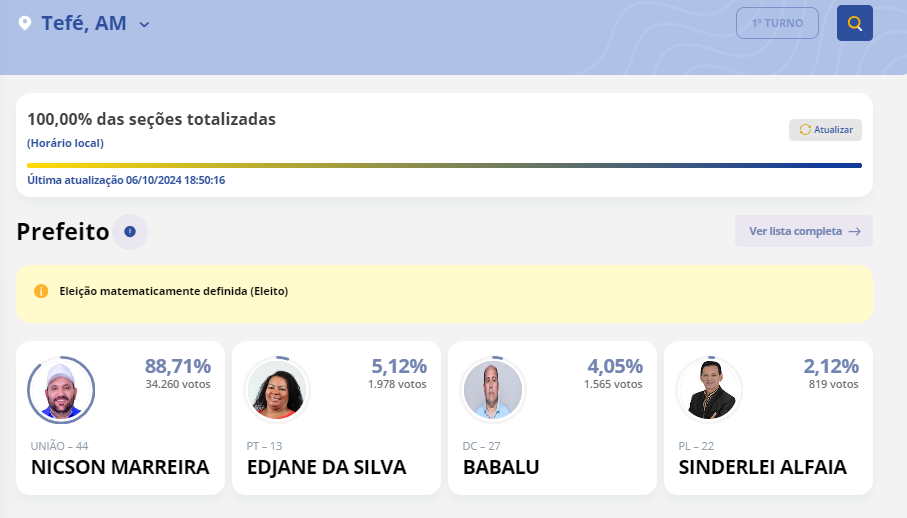Click the sections totalized progress bar
Viewport: 907px width, 518px height.
click(x=444, y=165)
